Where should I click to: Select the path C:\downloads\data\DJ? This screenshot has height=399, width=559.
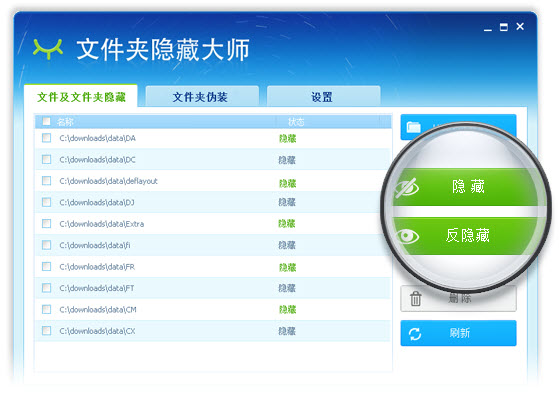click(97, 203)
